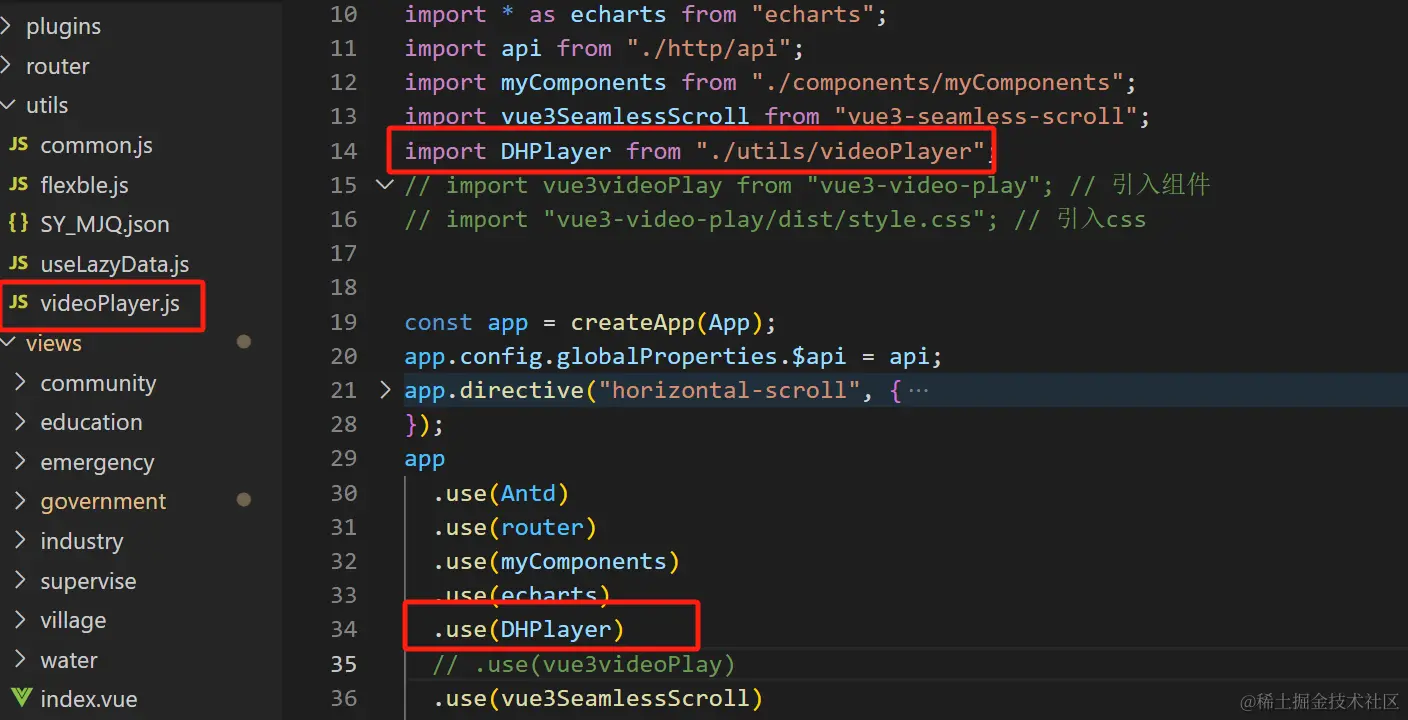Open SY_MJQ.json file
This screenshot has height=720, width=1408.
(104, 225)
